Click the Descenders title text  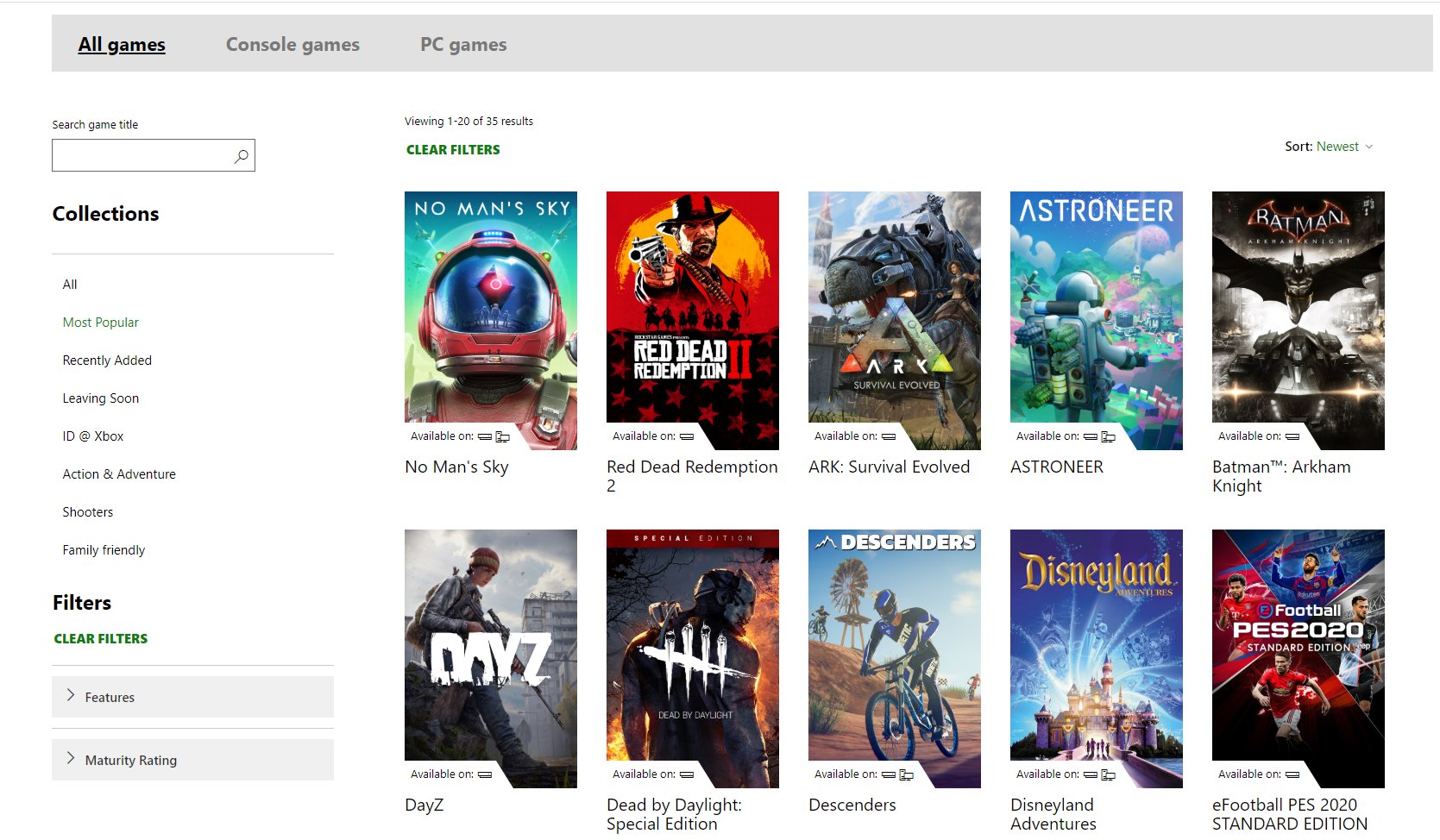(852, 806)
